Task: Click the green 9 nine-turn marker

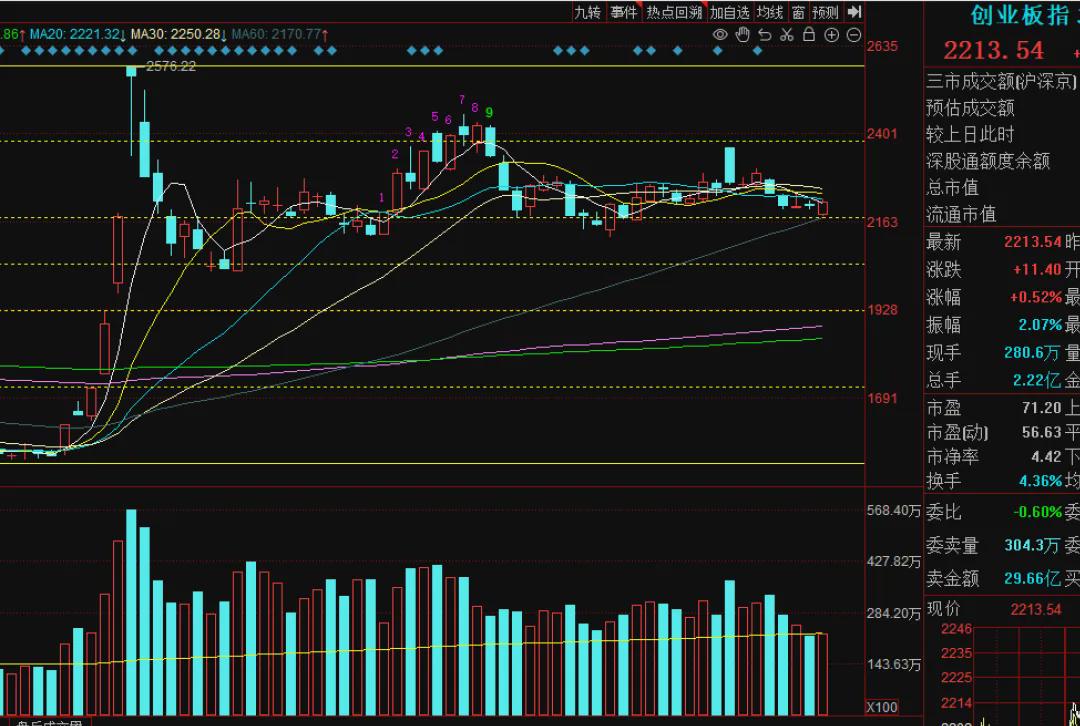Action: [x=488, y=112]
